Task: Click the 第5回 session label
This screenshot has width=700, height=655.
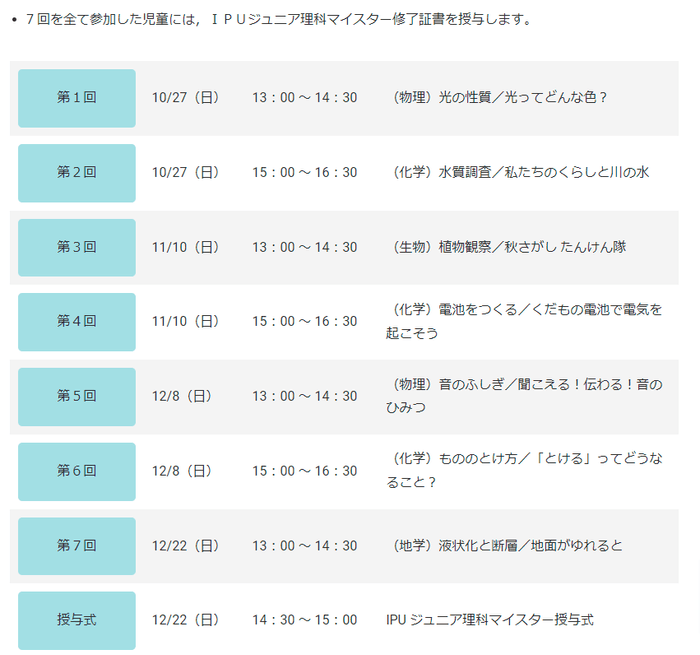Action: point(77,396)
